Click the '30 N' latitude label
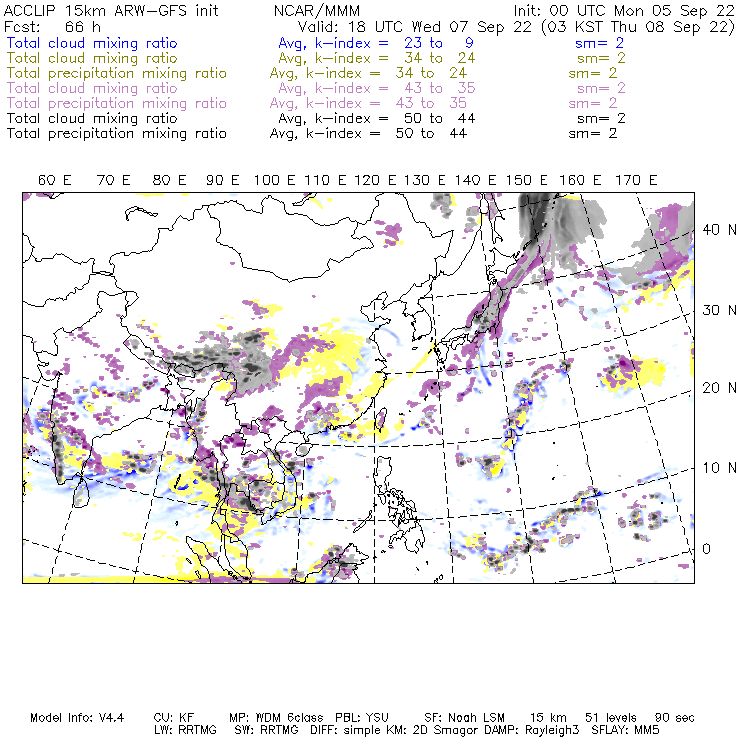Screen dimensions: 740x740 click(x=719, y=310)
